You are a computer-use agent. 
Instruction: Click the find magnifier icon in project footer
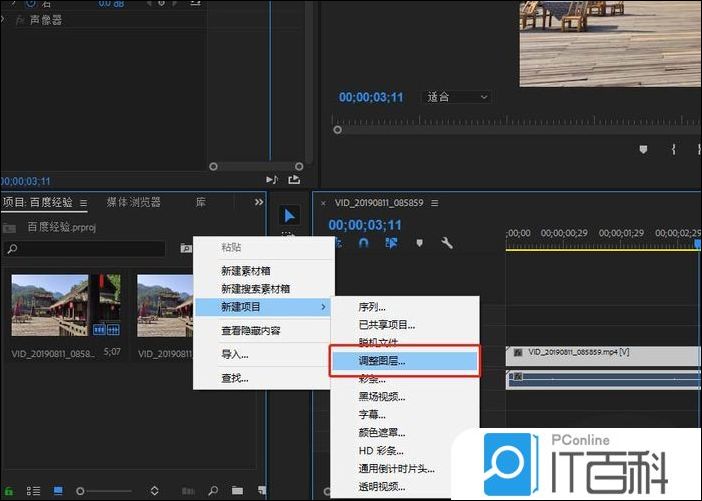[212, 491]
